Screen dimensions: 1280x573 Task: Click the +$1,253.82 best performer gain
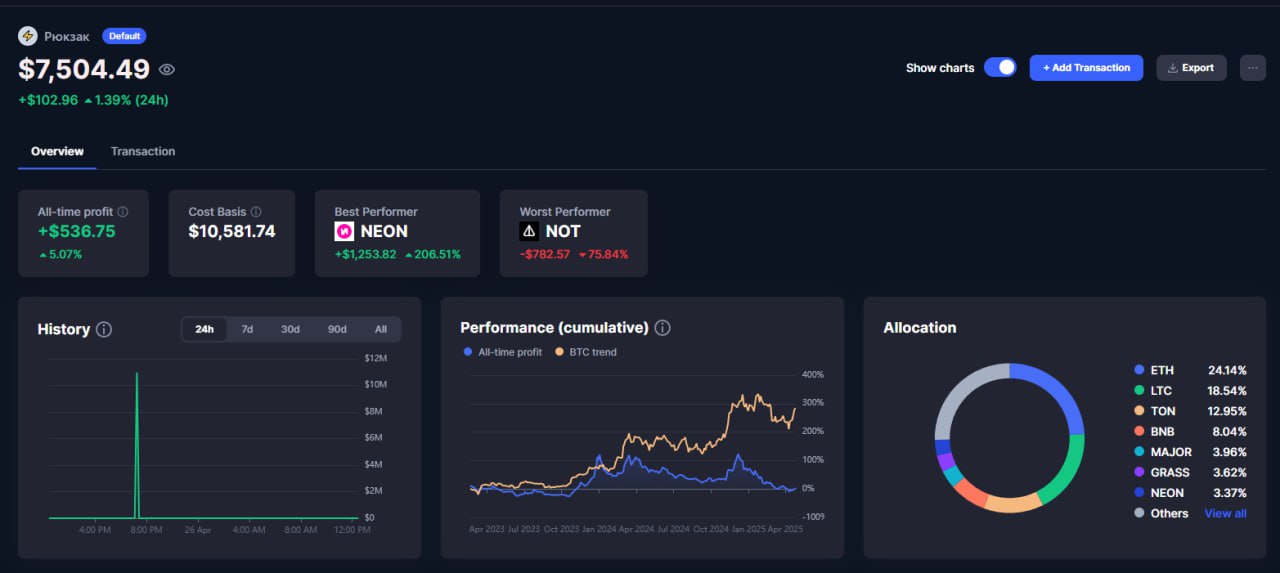pos(365,254)
